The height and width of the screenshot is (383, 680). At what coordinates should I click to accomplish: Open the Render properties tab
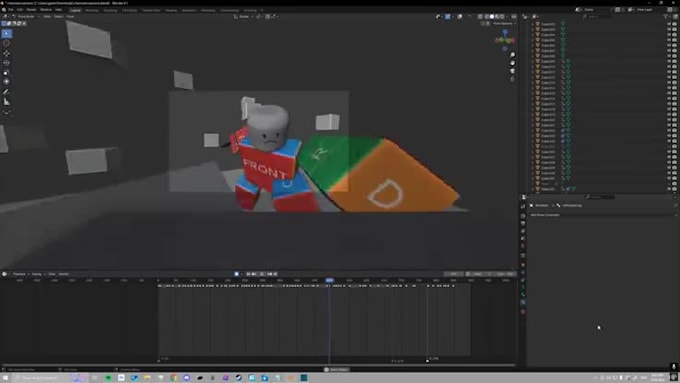click(523, 216)
